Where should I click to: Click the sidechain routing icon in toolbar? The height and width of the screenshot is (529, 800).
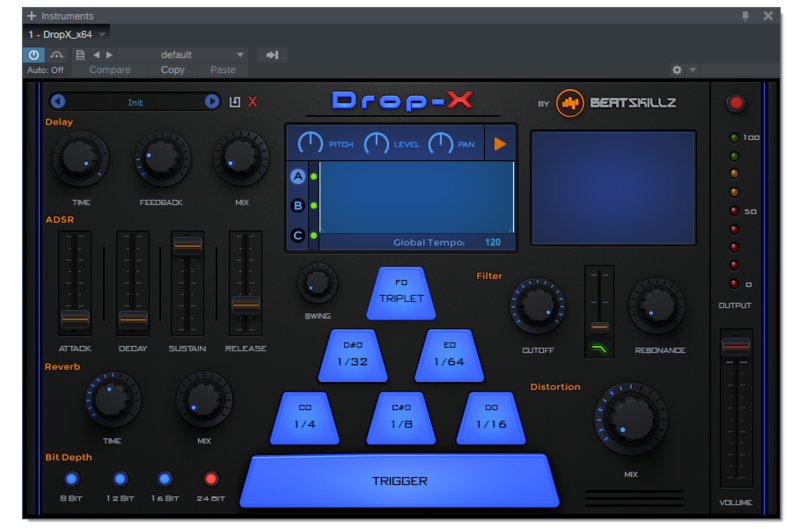[x=57, y=55]
